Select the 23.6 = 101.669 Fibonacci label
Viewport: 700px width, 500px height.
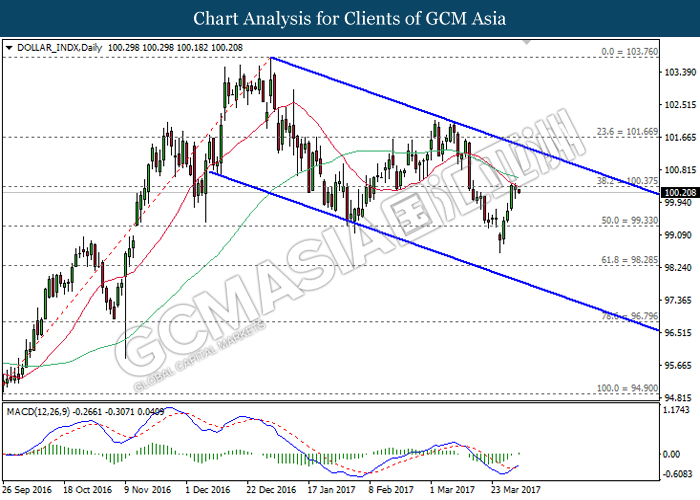point(627,132)
